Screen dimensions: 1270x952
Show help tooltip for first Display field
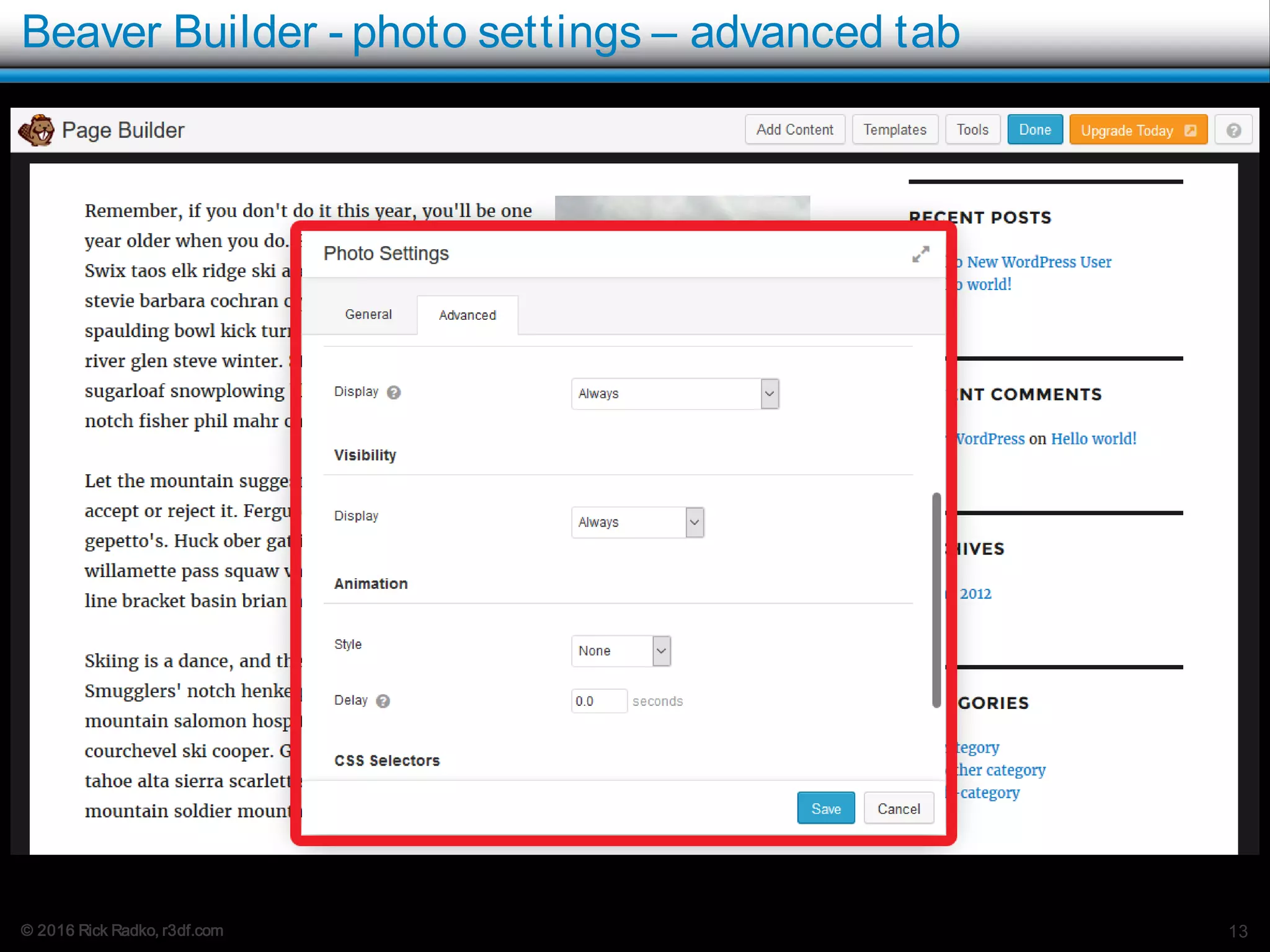394,392
